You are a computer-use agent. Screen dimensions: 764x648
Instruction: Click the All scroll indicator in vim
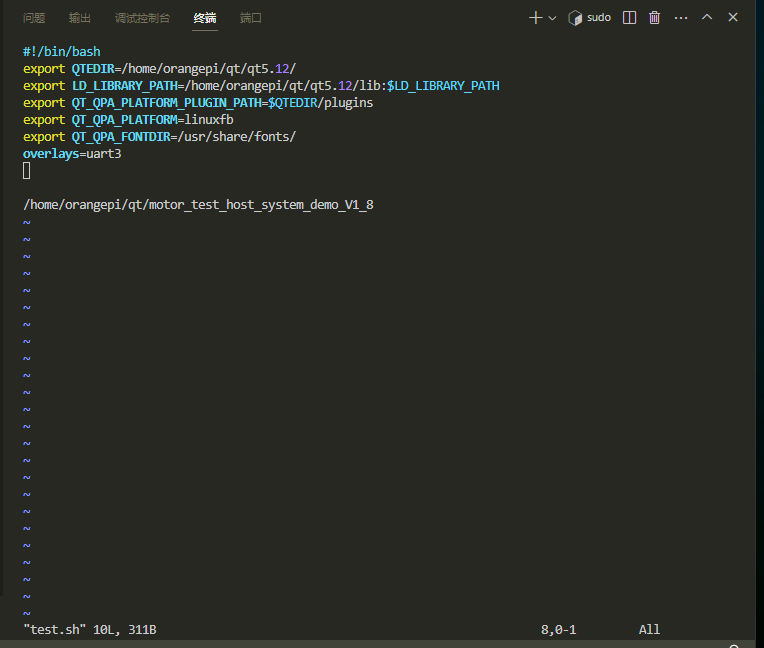point(649,629)
